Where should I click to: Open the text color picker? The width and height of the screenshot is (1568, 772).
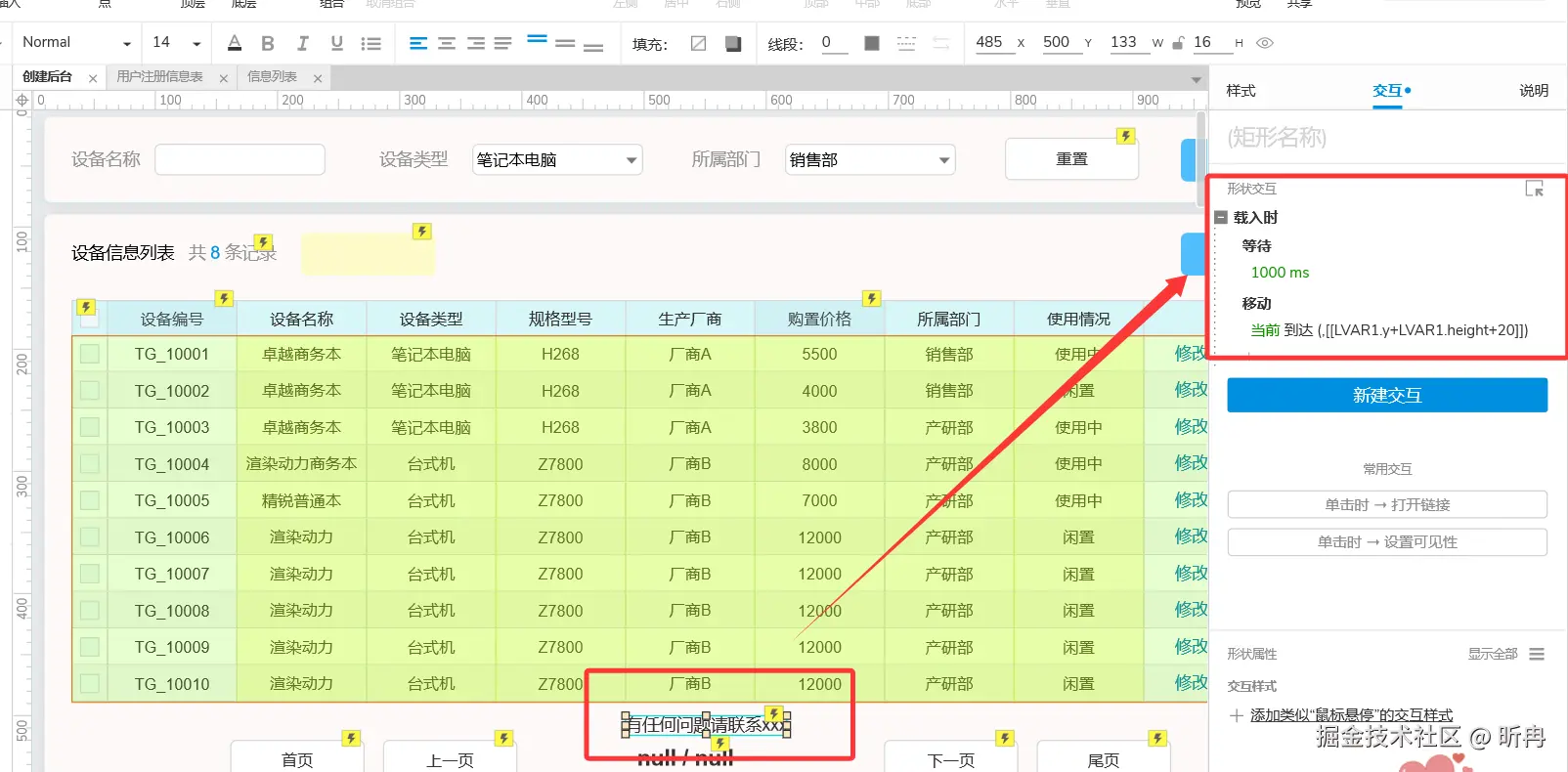[x=235, y=43]
